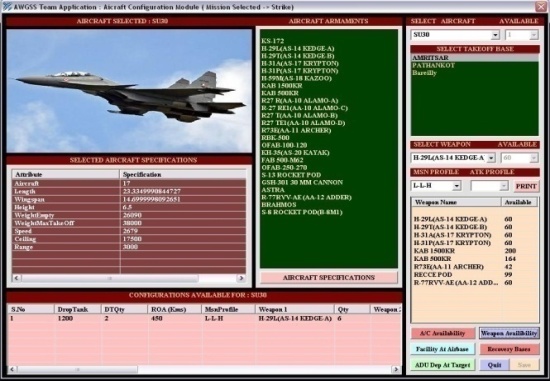Screen dimensions: 550x381
Task: Click the Attribute column header
Action: 66,174
